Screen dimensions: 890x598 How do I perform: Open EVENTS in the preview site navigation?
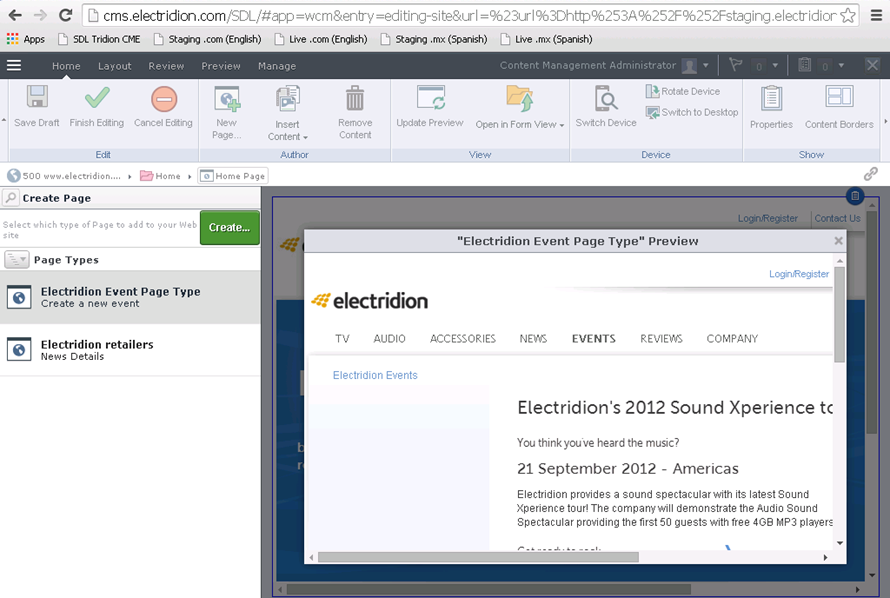click(594, 339)
